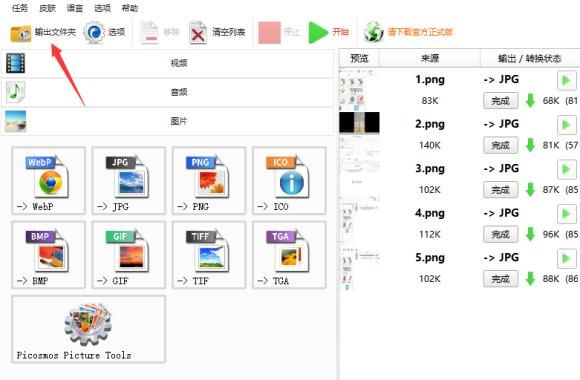The width and height of the screenshot is (580, 380).
Task: Click the green down arrow for 5.png
Action: pos(530,278)
